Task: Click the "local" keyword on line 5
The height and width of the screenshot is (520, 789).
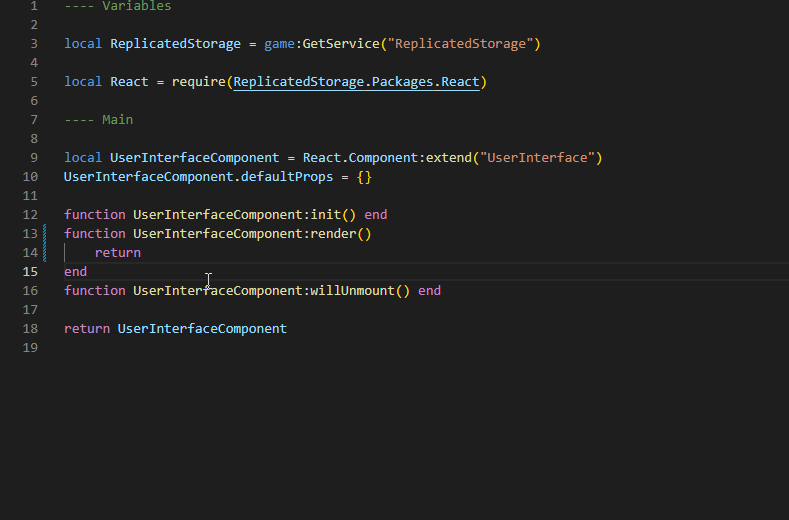Action: tap(83, 82)
